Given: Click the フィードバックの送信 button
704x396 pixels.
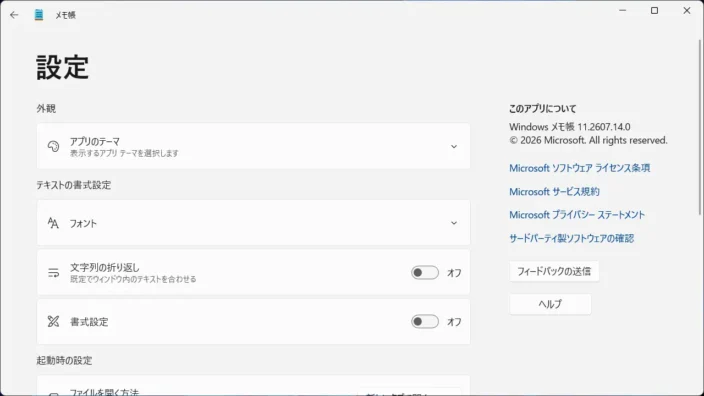Looking at the screenshot, I should click(554, 272).
